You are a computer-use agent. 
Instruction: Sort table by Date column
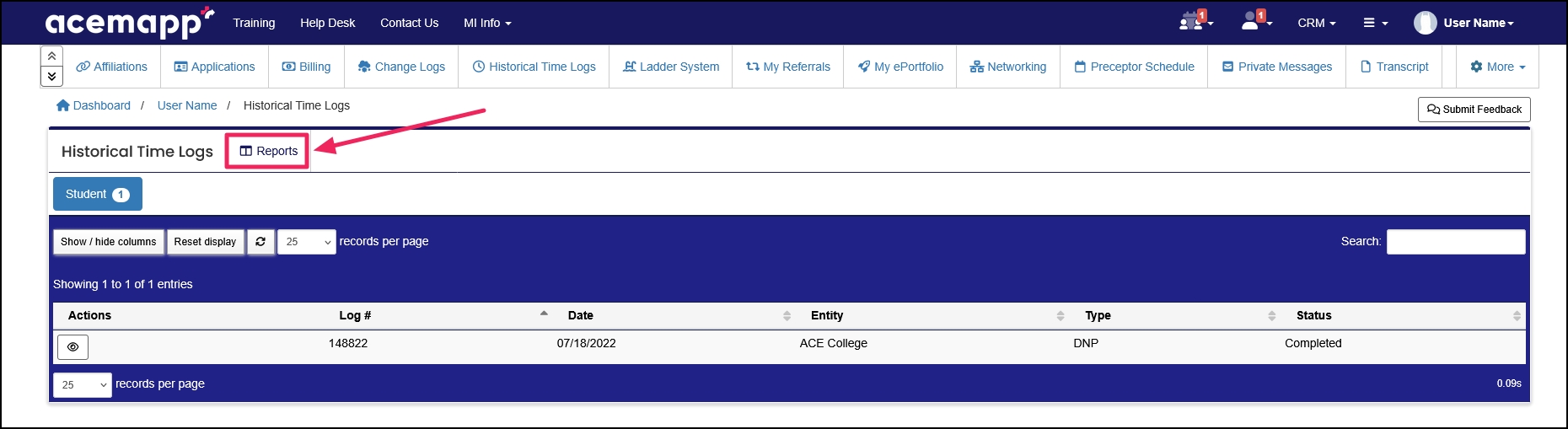pyautogui.click(x=676, y=315)
